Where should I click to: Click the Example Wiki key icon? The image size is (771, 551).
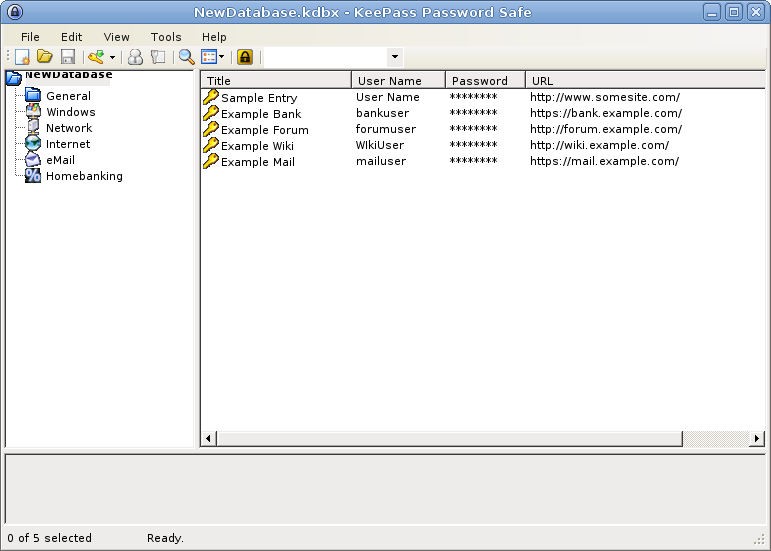tap(210, 145)
